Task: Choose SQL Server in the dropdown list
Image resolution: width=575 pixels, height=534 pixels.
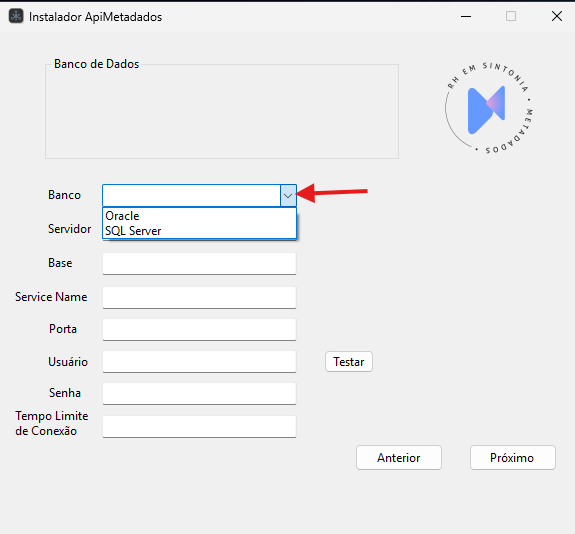Action: (x=199, y=231)
